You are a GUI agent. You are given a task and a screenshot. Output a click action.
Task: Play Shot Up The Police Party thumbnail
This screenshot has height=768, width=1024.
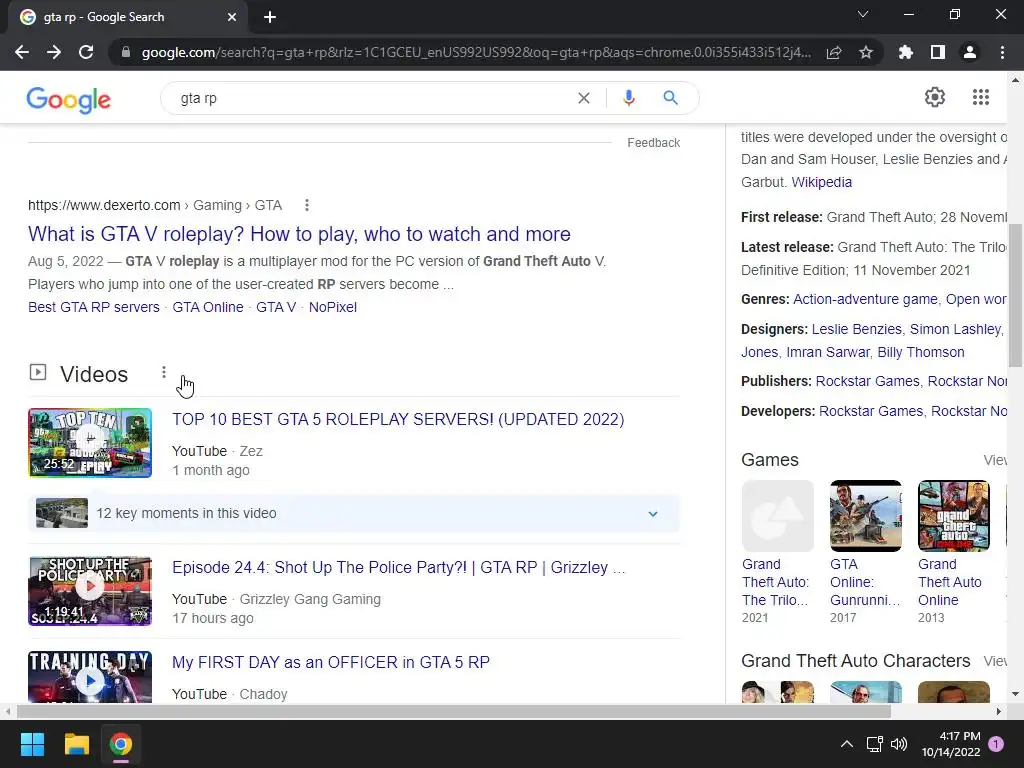90,591
